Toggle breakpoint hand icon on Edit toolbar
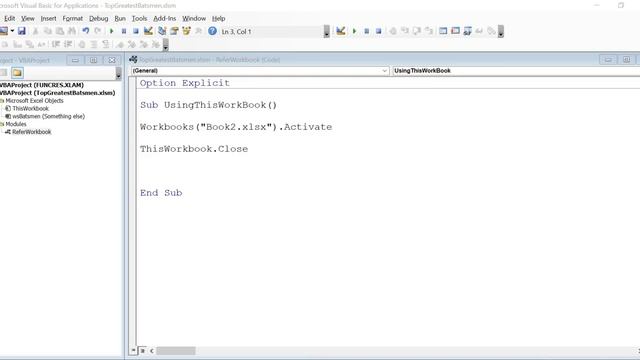Viewport: 640px width, 360px height. [x=82, y=44]
